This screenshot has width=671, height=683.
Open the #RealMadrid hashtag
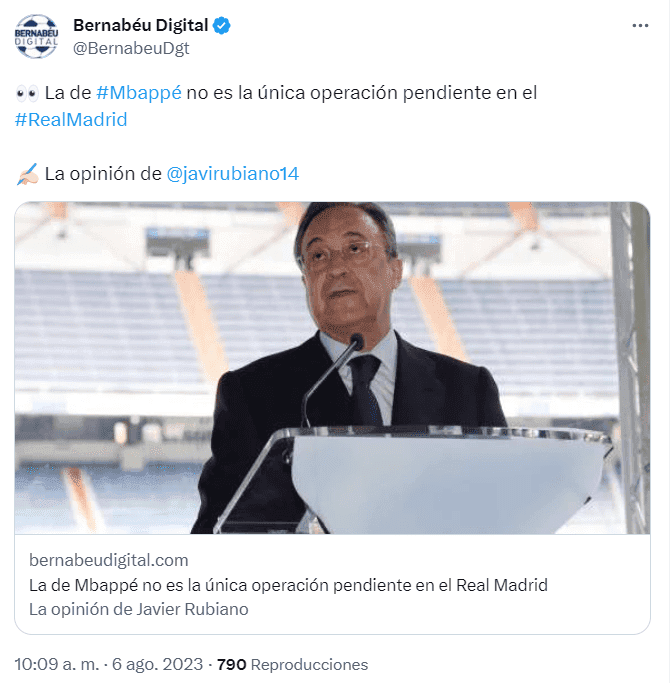(71, 120)
